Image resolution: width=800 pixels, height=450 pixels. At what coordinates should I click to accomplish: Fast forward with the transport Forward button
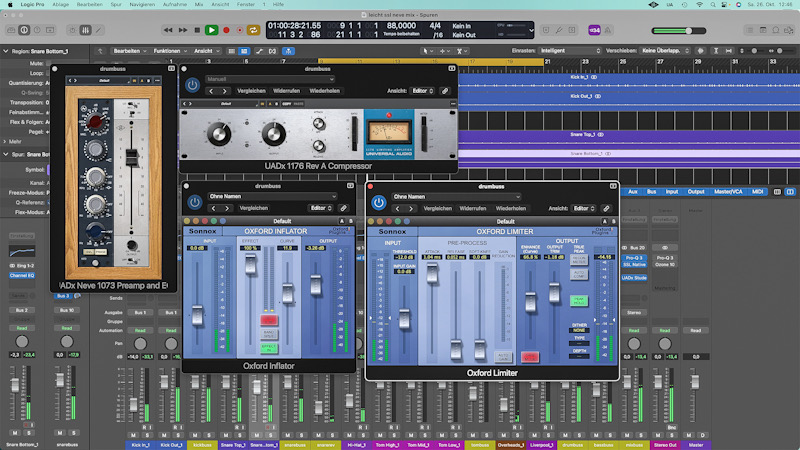click(x=183, y=30)
